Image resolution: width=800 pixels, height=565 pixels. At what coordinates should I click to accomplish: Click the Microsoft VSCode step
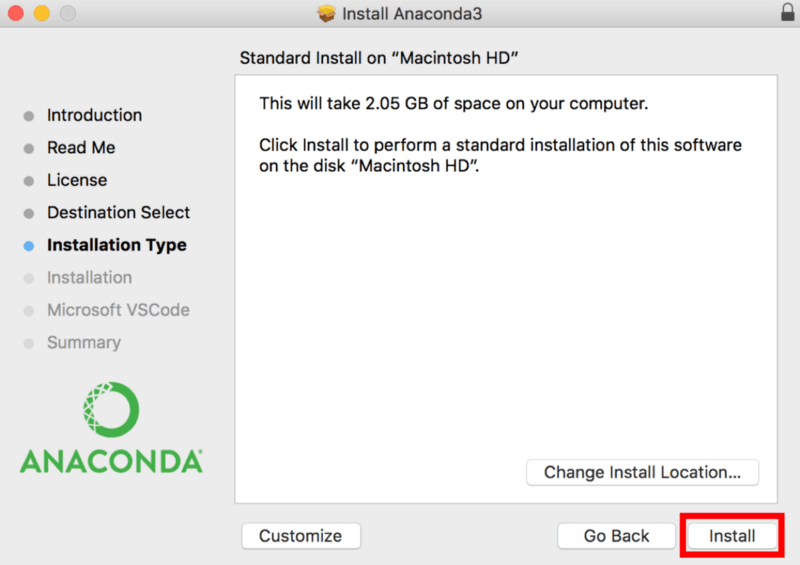[x=118, y=310]
